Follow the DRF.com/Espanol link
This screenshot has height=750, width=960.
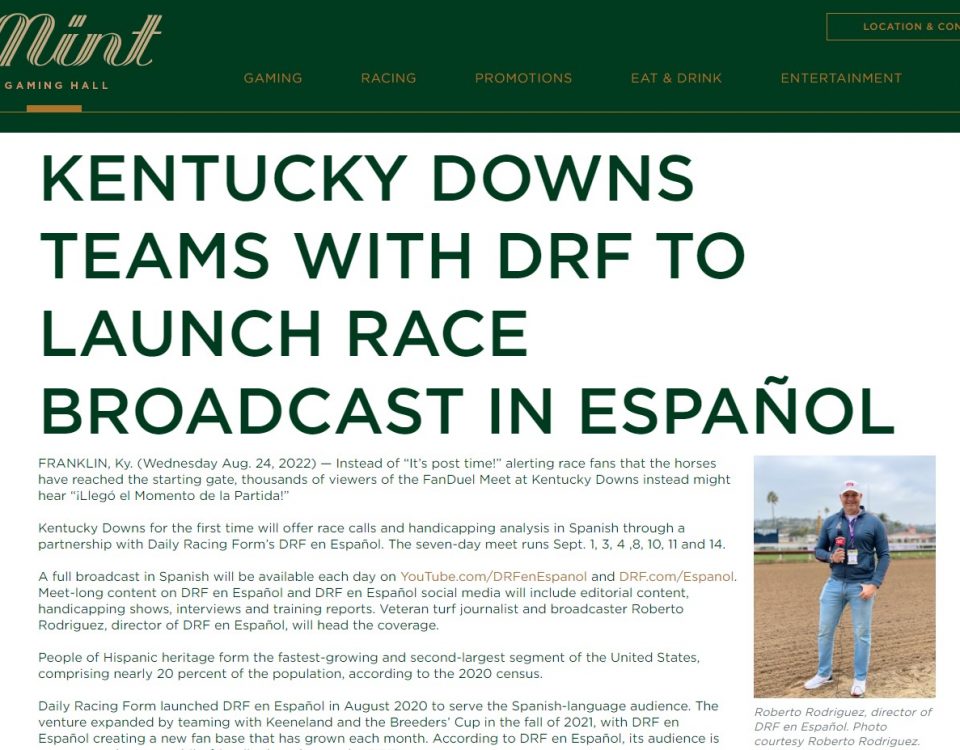point(677,577)
